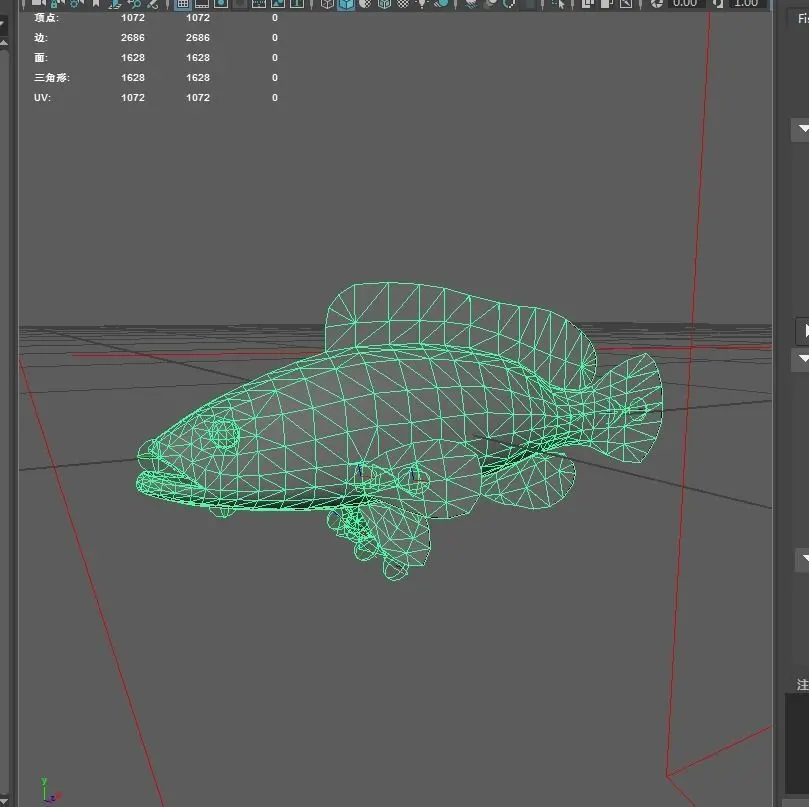Expand the first arrow in right-hand panel
The height and width of the screenshot is (807, 809).
(x=802, y=129)
